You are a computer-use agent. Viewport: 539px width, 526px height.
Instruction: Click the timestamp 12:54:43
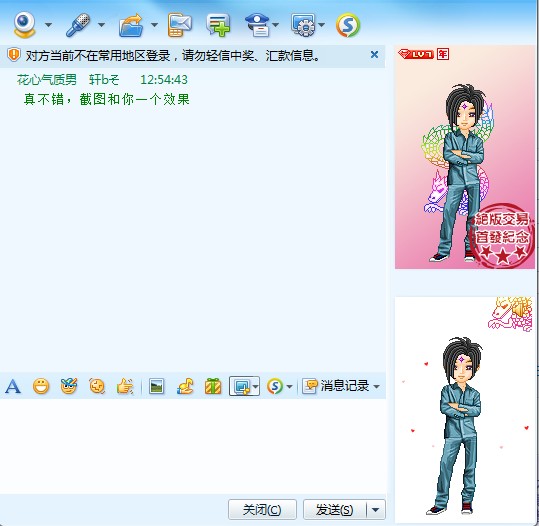164,80
